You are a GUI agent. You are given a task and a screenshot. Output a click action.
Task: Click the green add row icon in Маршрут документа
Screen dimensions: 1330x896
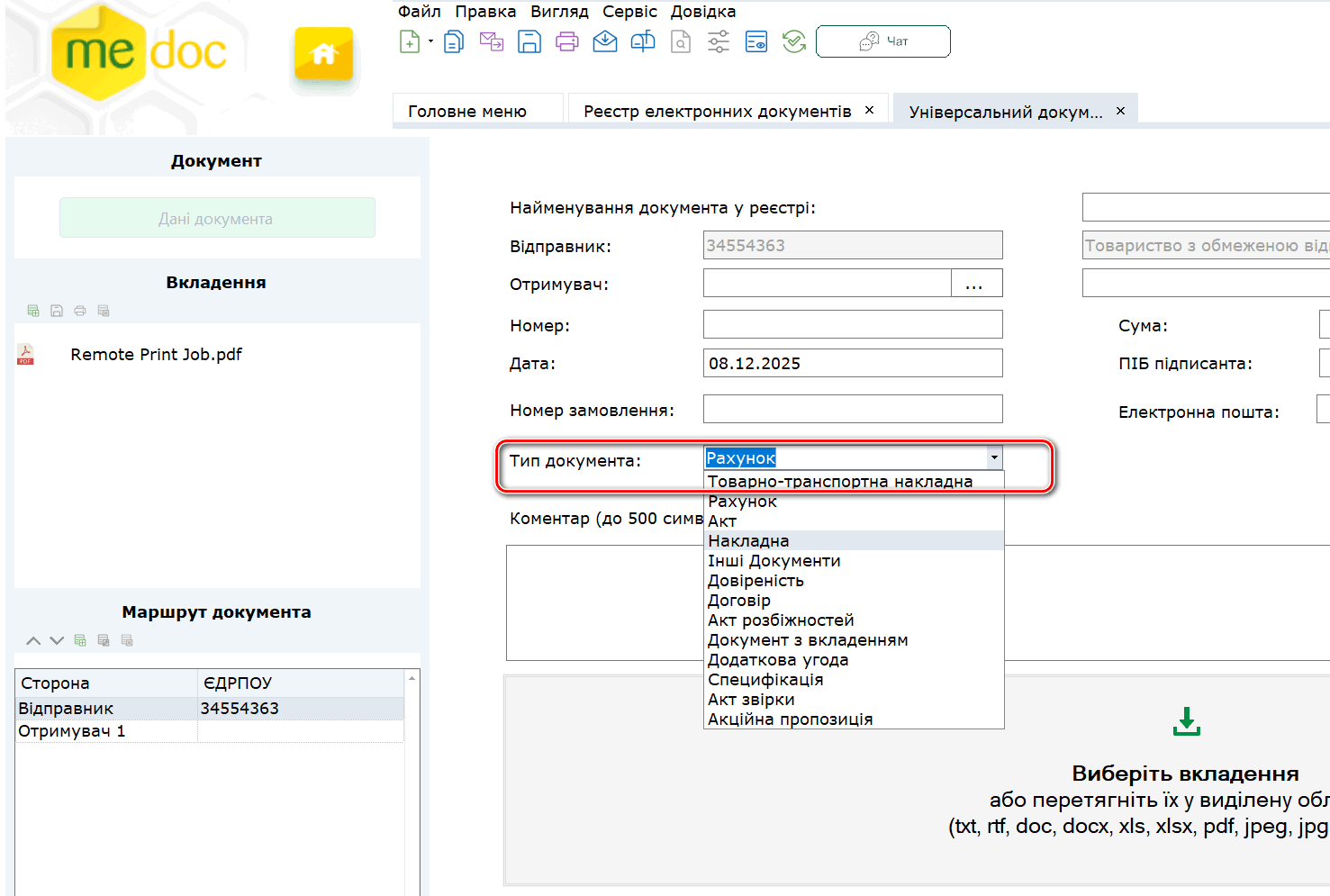[x=80, y=640]
